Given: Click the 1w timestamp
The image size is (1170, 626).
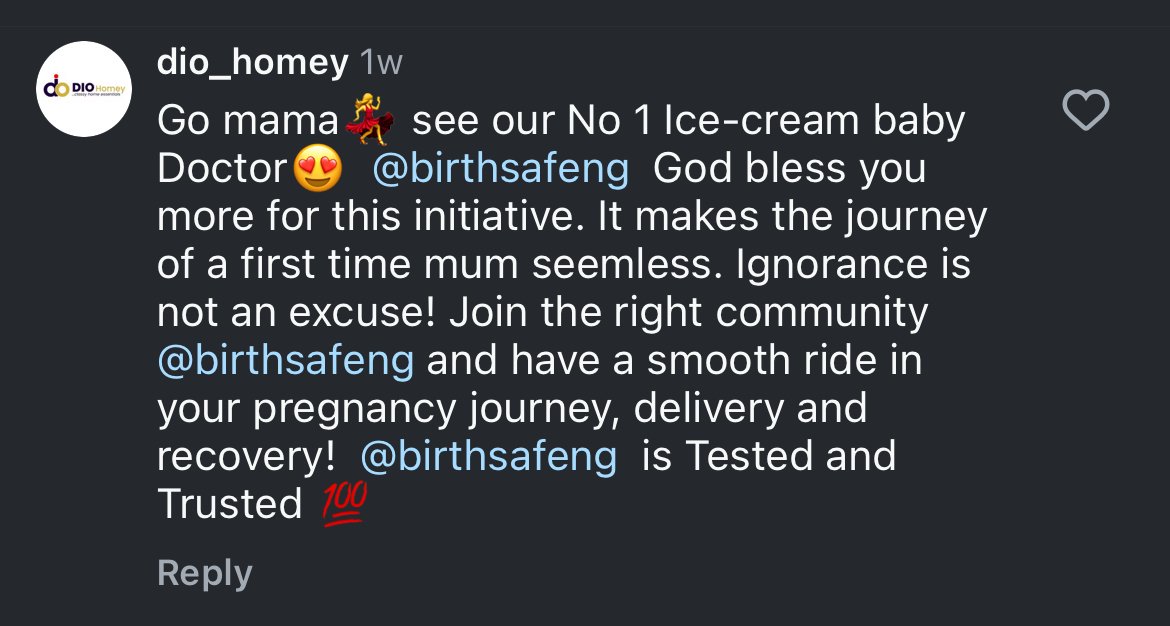Looking at the screenshot, I should tap(380, 63).
